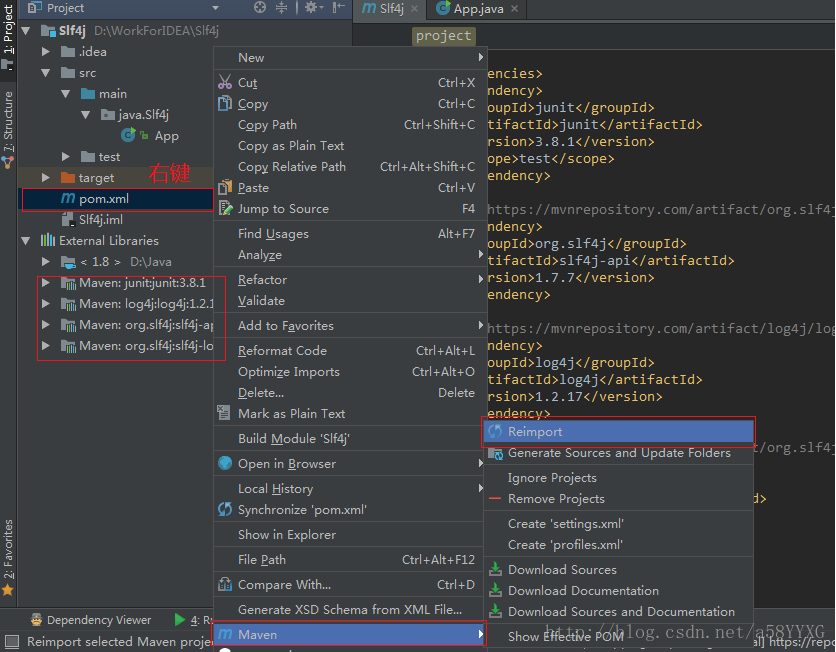The image size is (836, 652).
Task: Enable the Reimport selected Maven projects checkbox
Action: point(11,641)
